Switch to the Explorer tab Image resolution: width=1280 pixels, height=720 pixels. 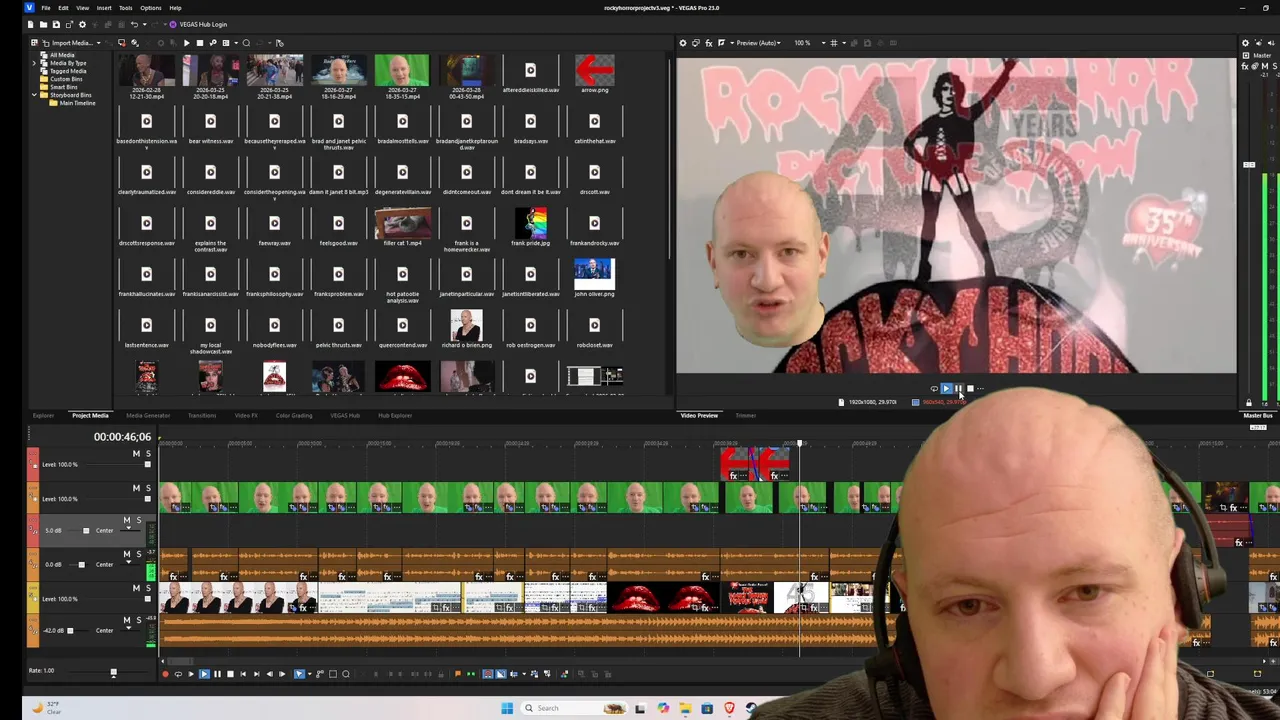click(x=43, y=415)
